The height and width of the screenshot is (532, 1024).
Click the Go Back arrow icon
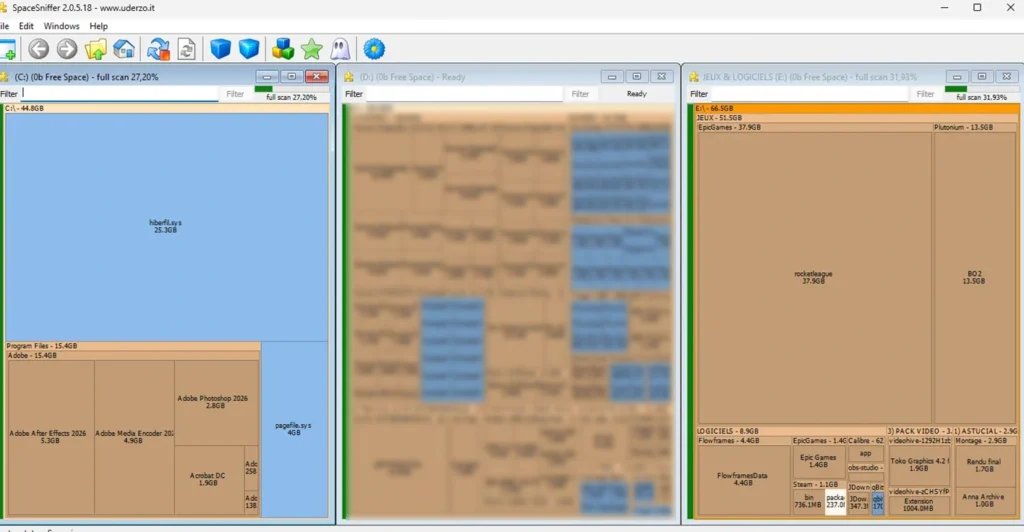point(38,49)
